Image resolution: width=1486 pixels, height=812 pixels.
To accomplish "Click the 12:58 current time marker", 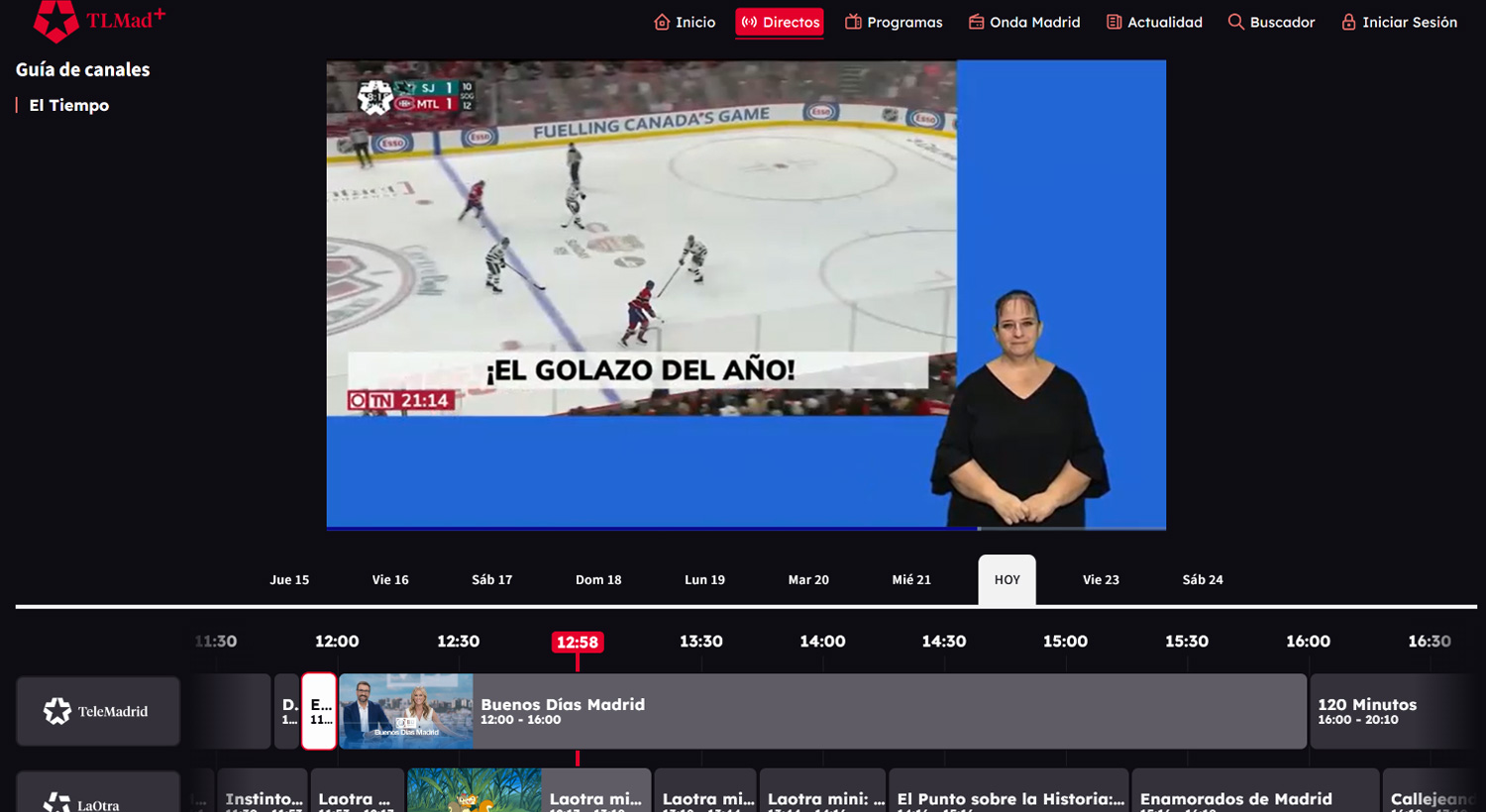I will [578, 642].
